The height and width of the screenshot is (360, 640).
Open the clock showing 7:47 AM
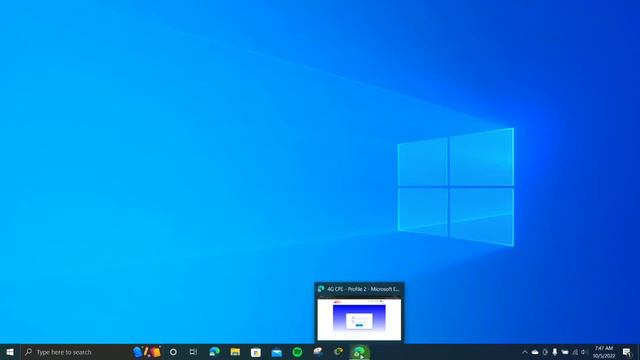click(x=604, y=352)
